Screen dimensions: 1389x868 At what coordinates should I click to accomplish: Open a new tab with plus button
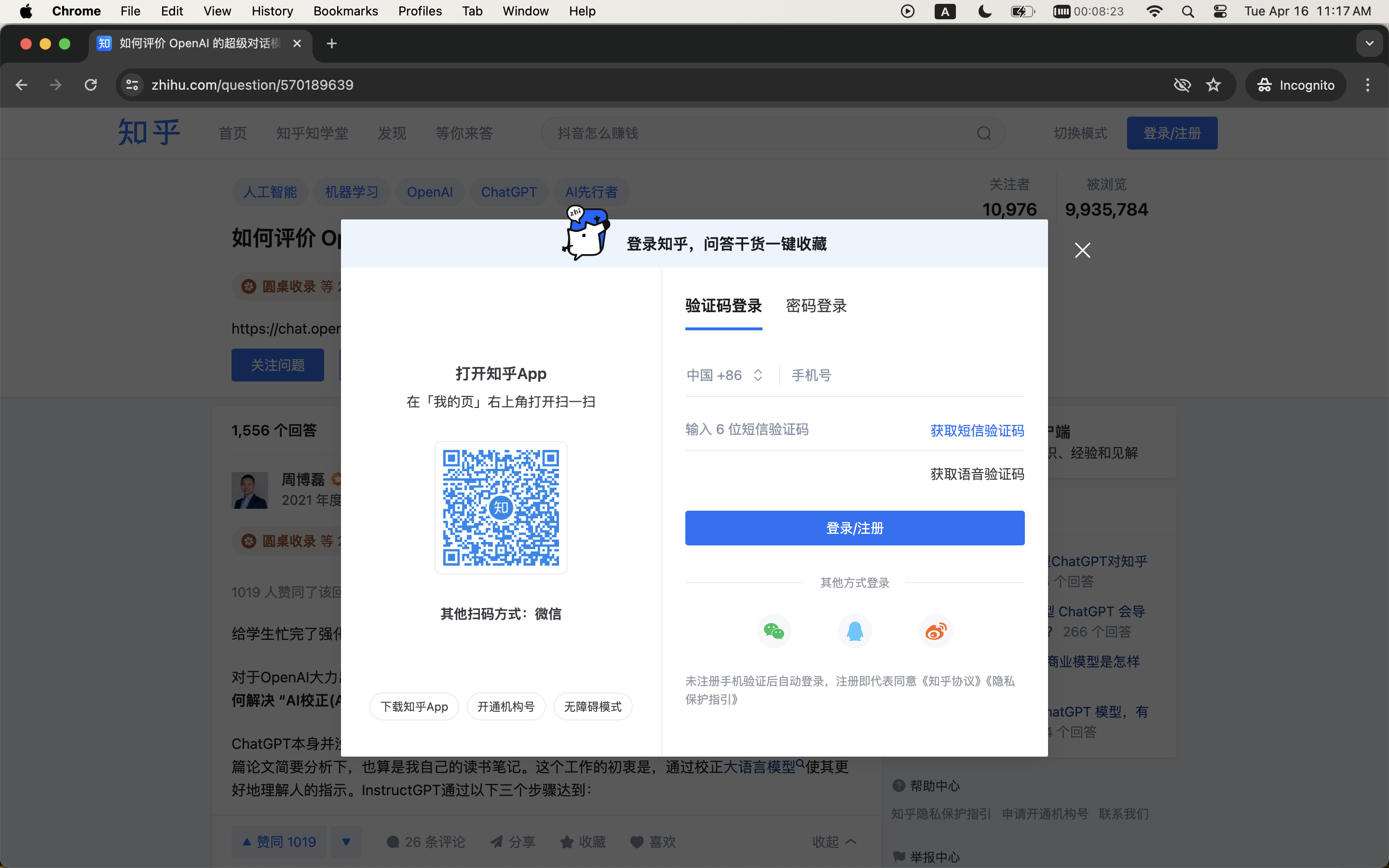[332, 43]
